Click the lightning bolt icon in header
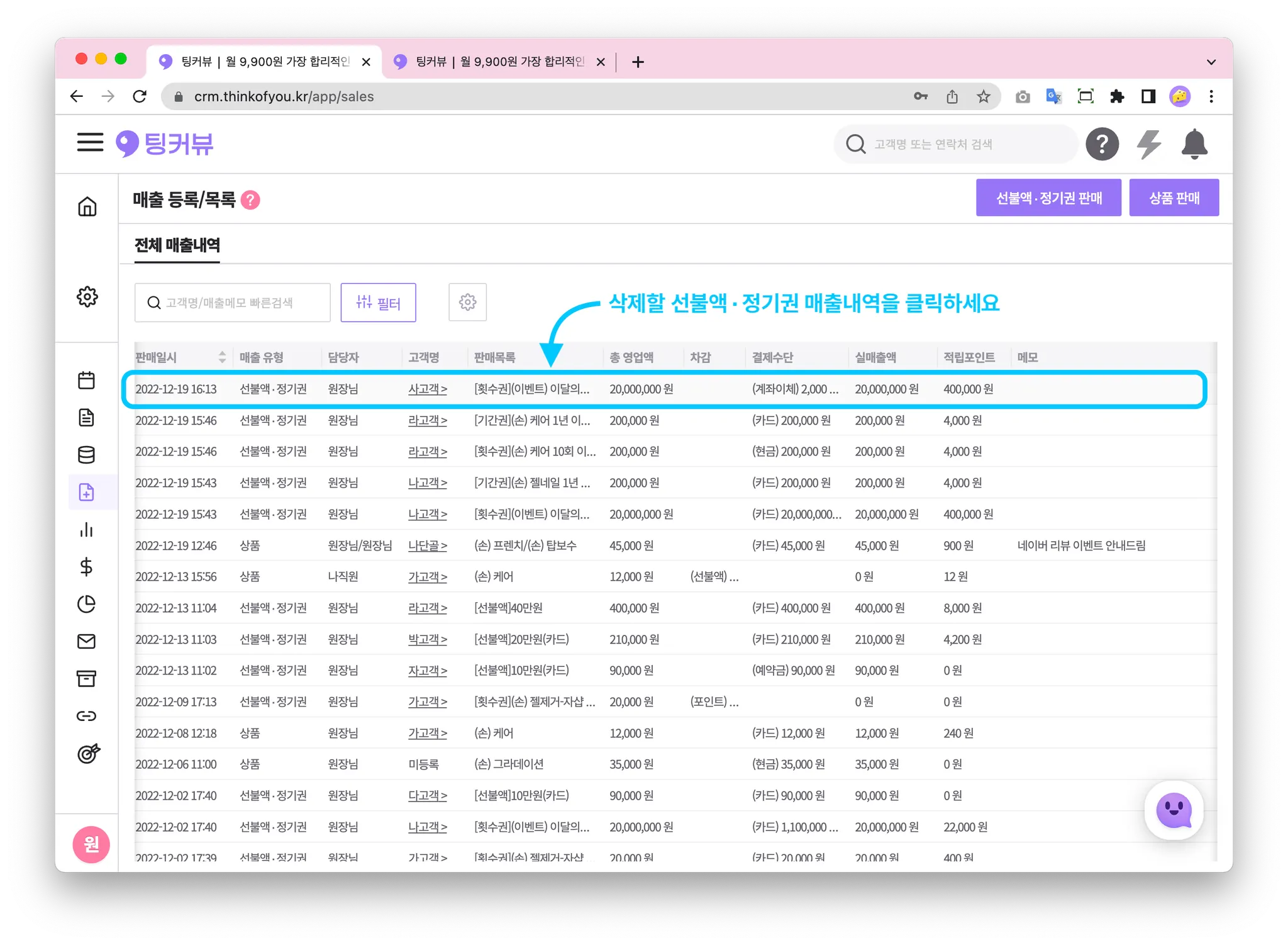The image size is (1288, 945). (1148, 144)
